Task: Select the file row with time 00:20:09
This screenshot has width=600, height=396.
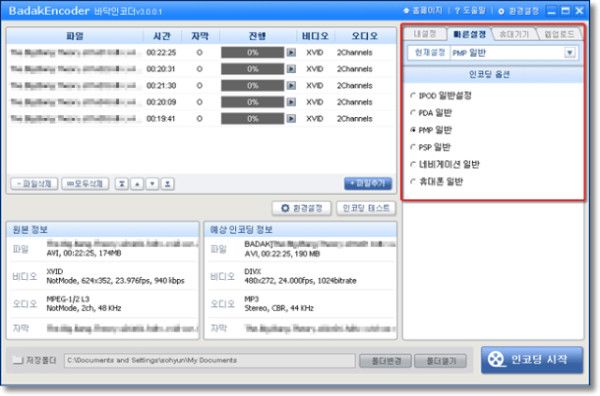Action: (201, 102)
